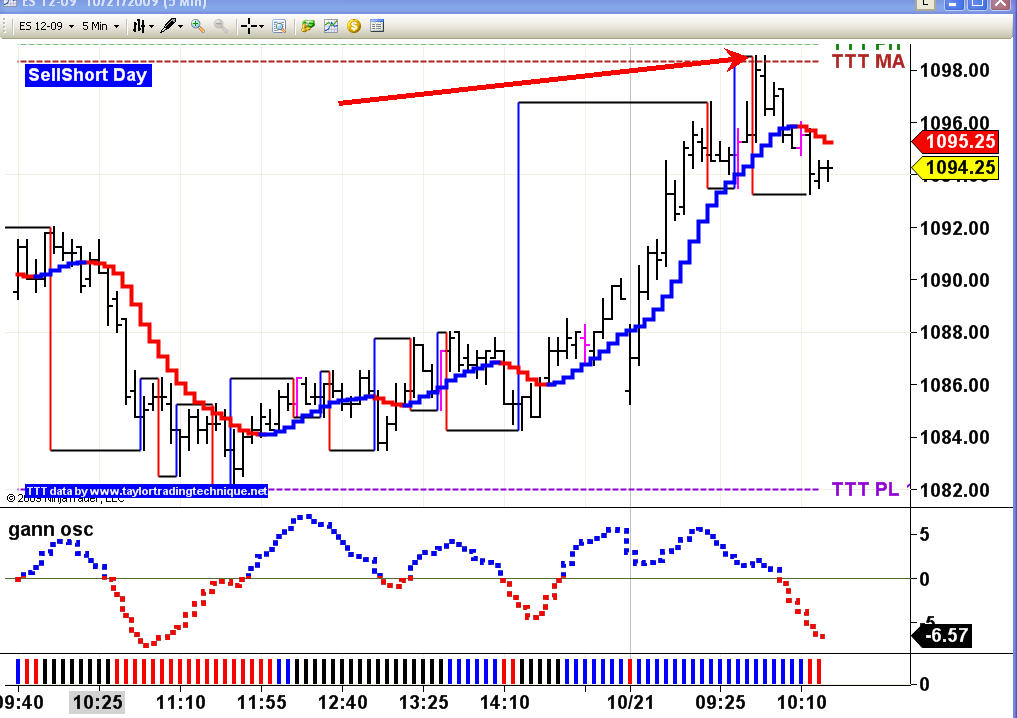Click the 1092.00 price axis label
This screenshot has width=1017, height=718.
coord(955,228)
